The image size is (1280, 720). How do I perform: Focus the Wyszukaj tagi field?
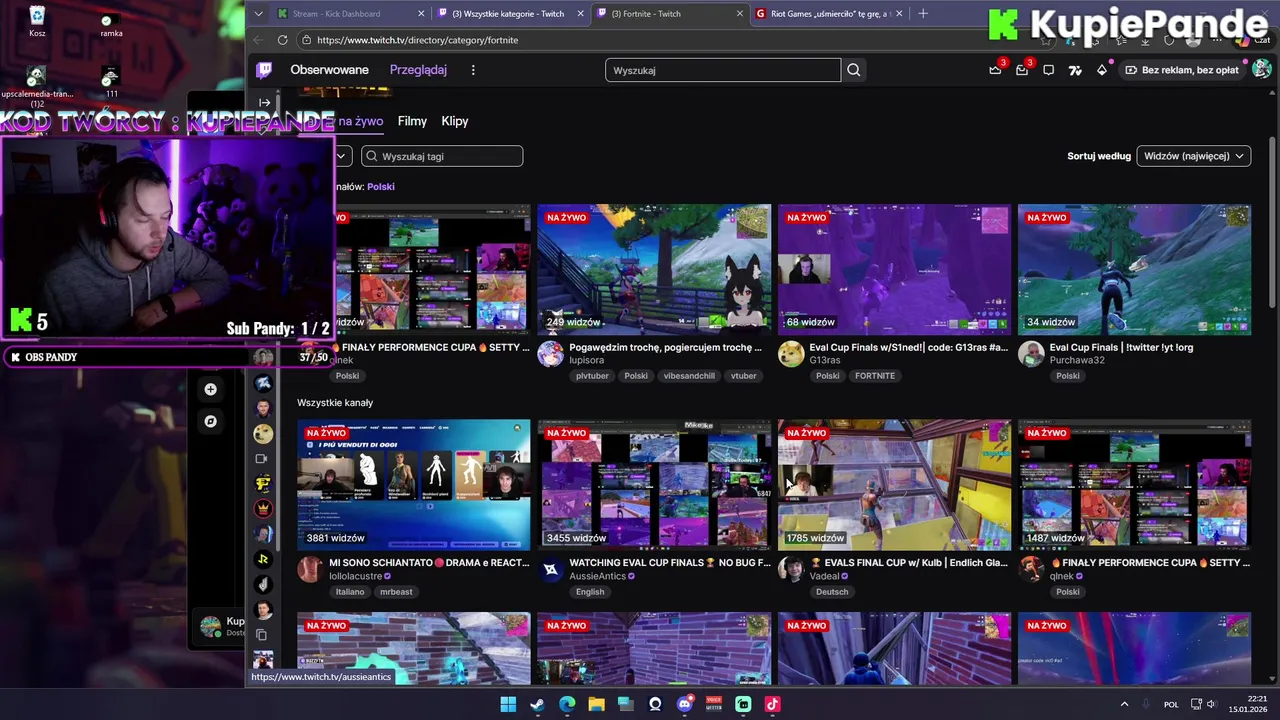coord(442,156)
